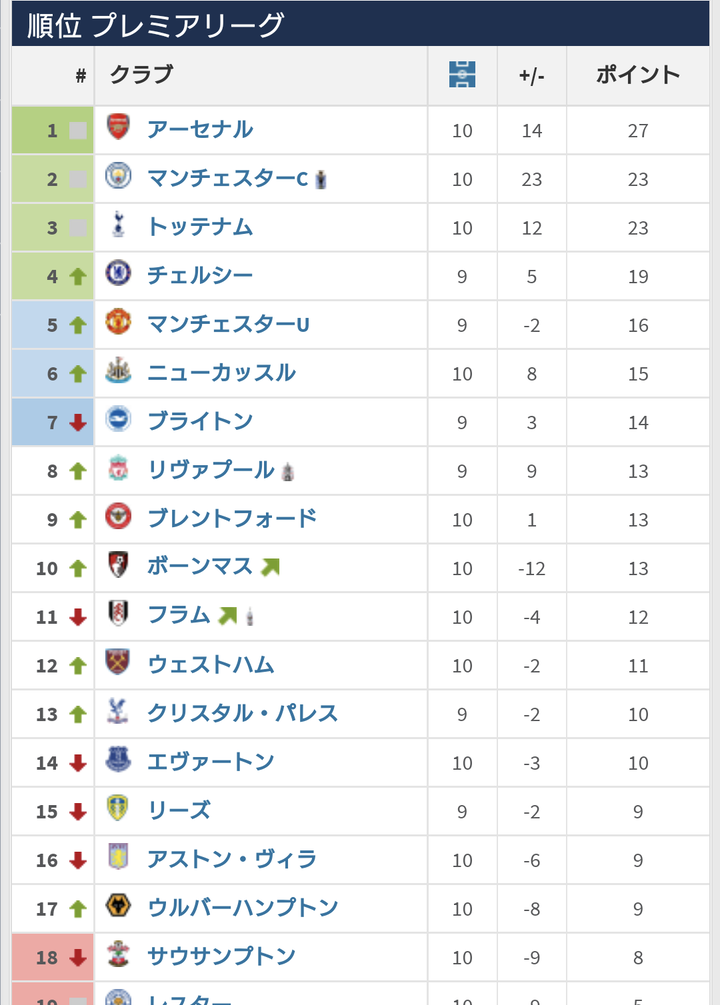Image resolution: width=720 pixels, height=1005 pixels.
Task: Click the Chelsea crest icon
Action: pos(118,275)
